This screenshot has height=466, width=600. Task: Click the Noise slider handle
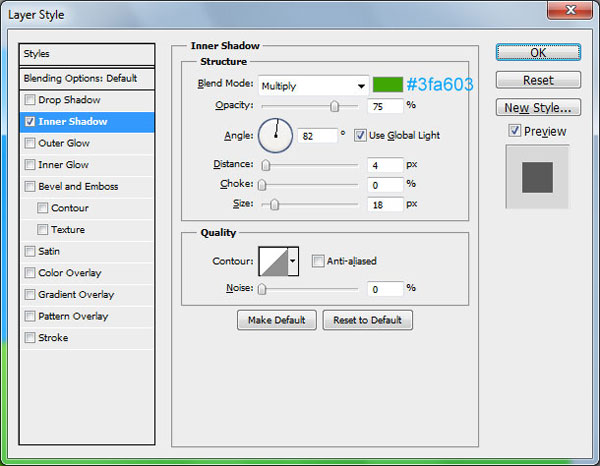pos(262,289)
